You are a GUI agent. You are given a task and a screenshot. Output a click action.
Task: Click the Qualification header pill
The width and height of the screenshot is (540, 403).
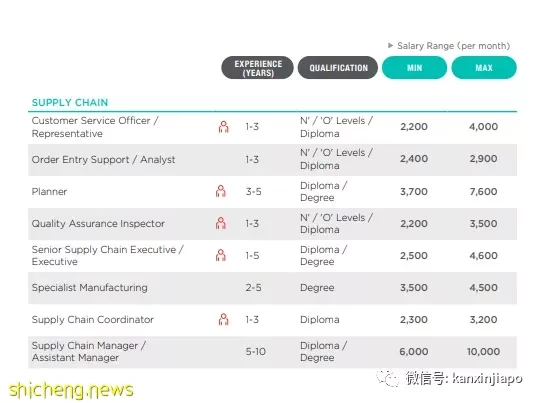pyautogui.click(x=338, y=68)
